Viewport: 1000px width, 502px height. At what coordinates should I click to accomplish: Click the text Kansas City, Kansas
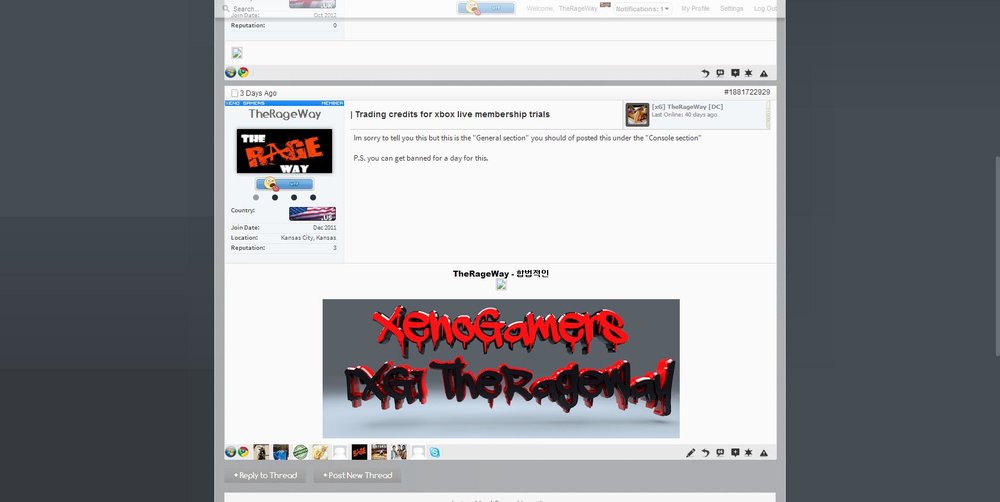(308, 238)
